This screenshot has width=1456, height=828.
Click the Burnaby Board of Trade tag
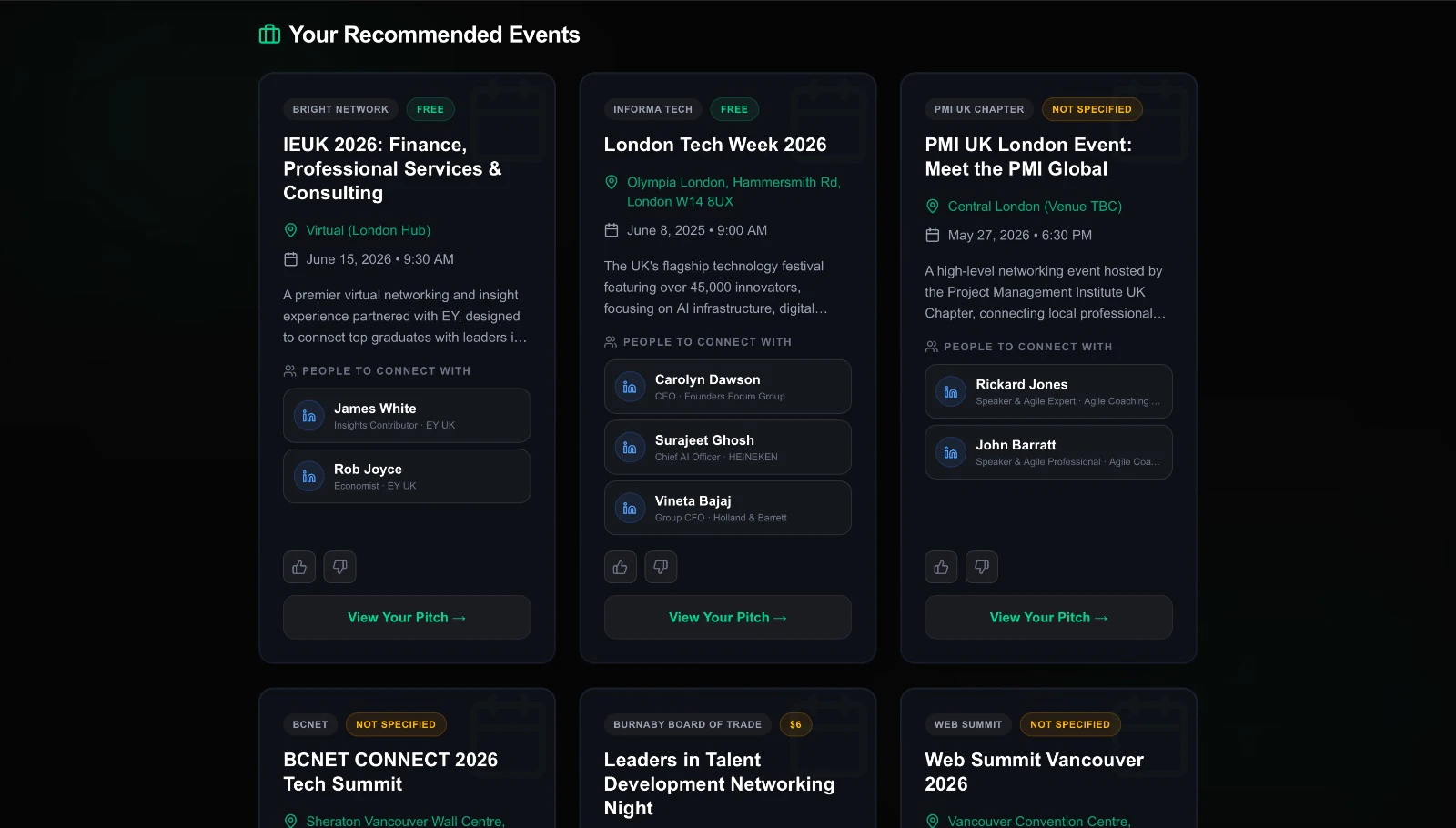(687, 724)
